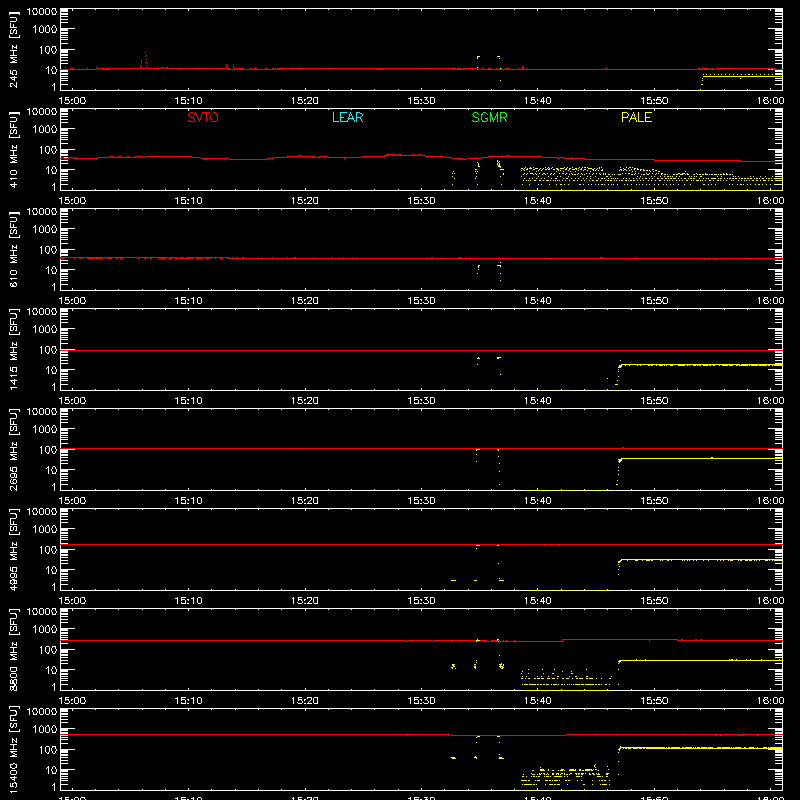Viewport: 800px width, 800px height.
Task: Click 15:30 time label below 1415 MHz plot
Action: tap(421, 401)
